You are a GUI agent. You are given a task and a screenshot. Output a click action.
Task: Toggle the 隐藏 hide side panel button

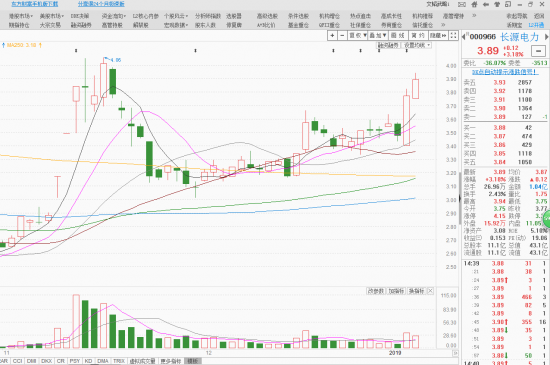pos(438,35)
